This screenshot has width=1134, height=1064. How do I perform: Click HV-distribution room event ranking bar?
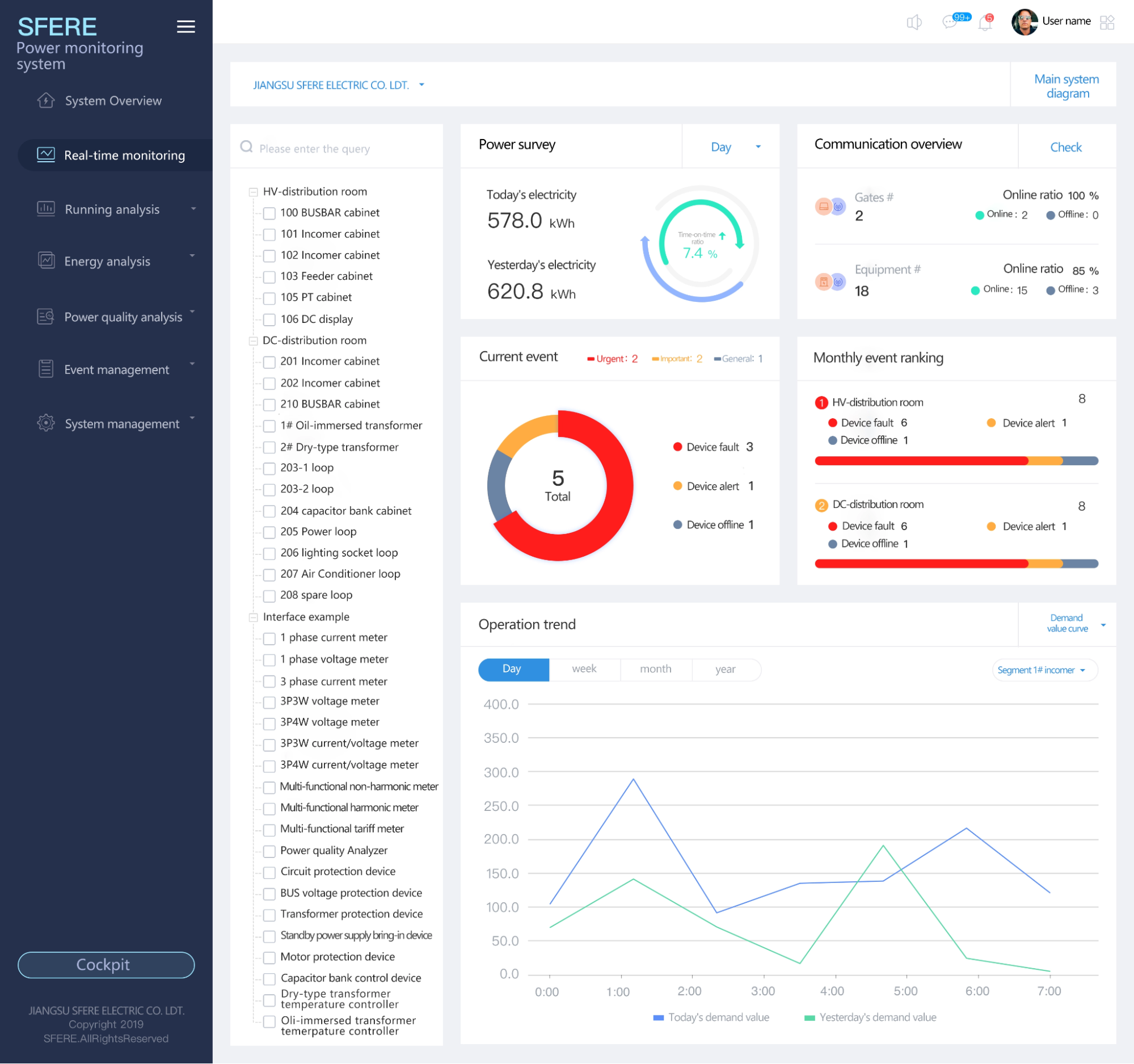956,461
